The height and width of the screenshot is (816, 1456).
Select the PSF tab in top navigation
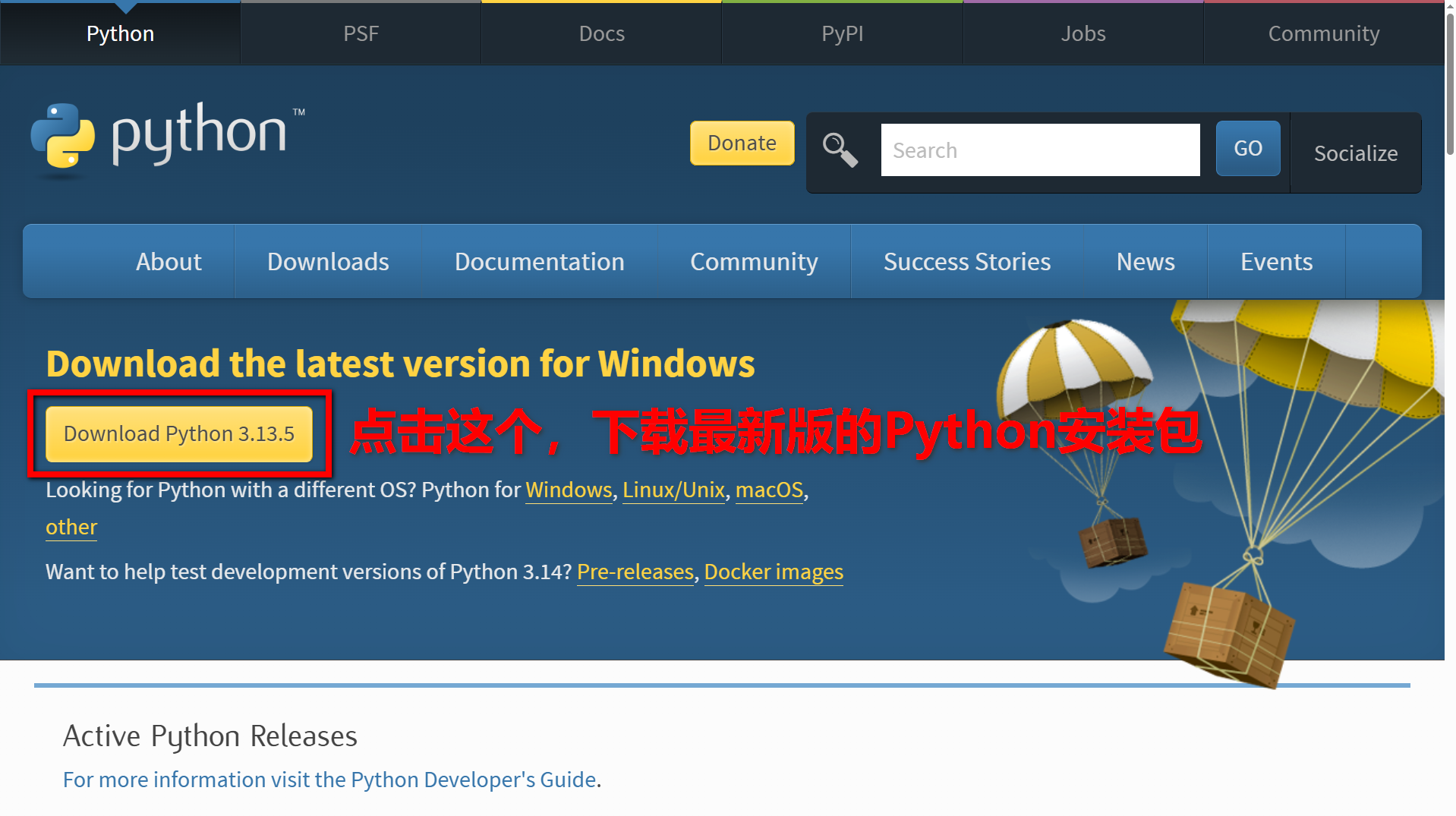[x=361, y=33]
